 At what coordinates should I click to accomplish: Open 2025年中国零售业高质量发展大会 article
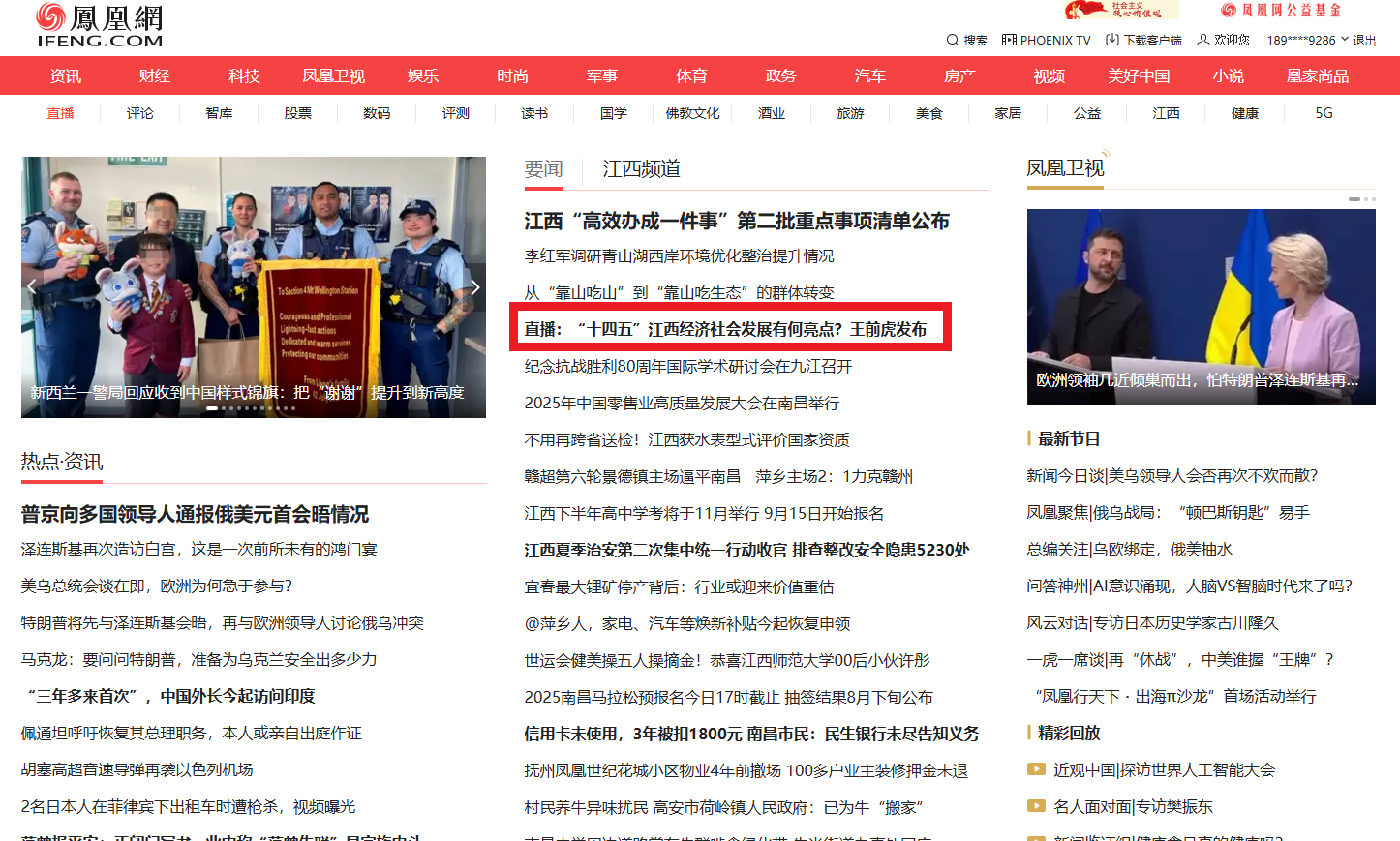[682, 403]
